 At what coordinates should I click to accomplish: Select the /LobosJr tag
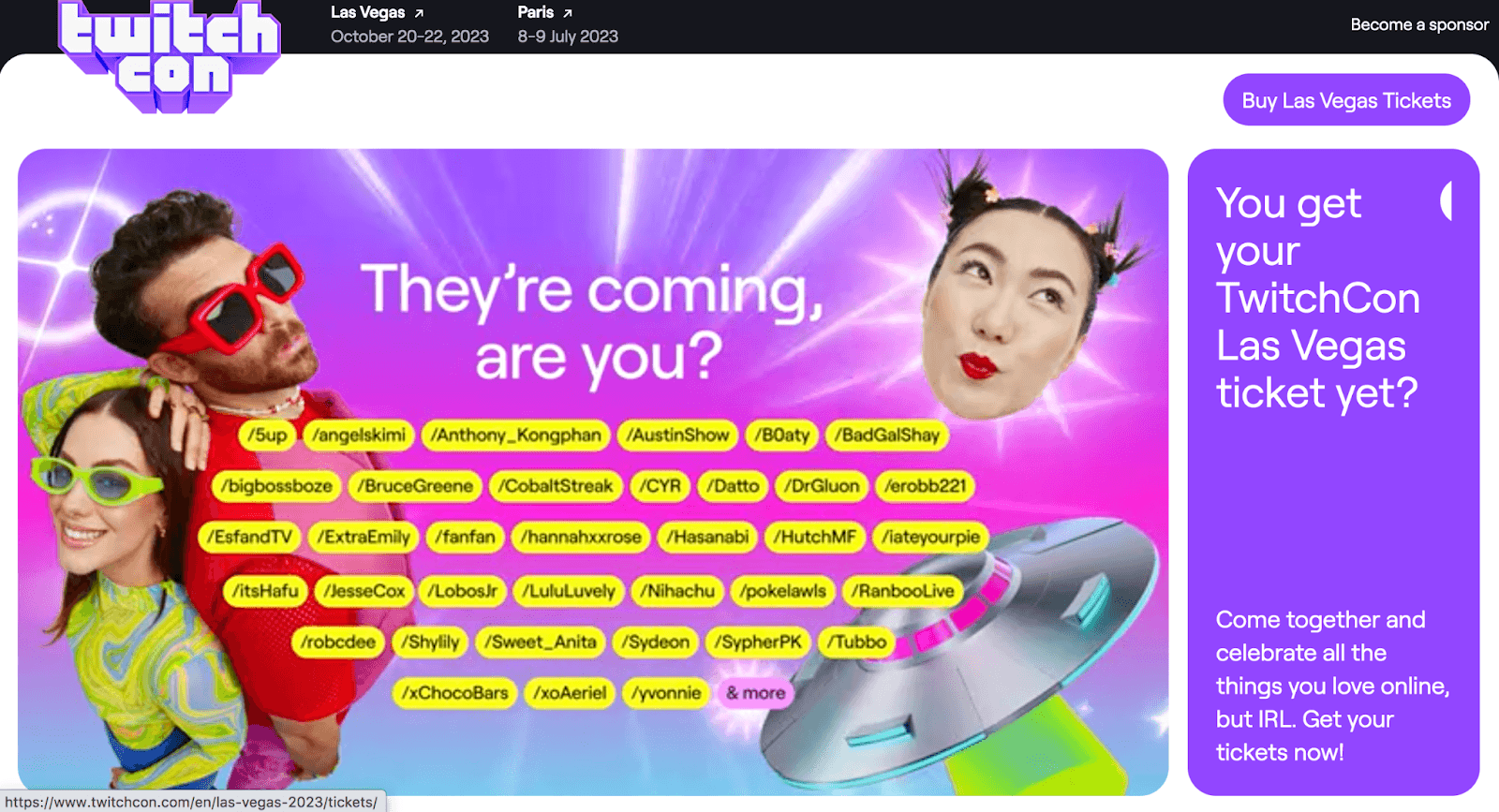(463, 591)
